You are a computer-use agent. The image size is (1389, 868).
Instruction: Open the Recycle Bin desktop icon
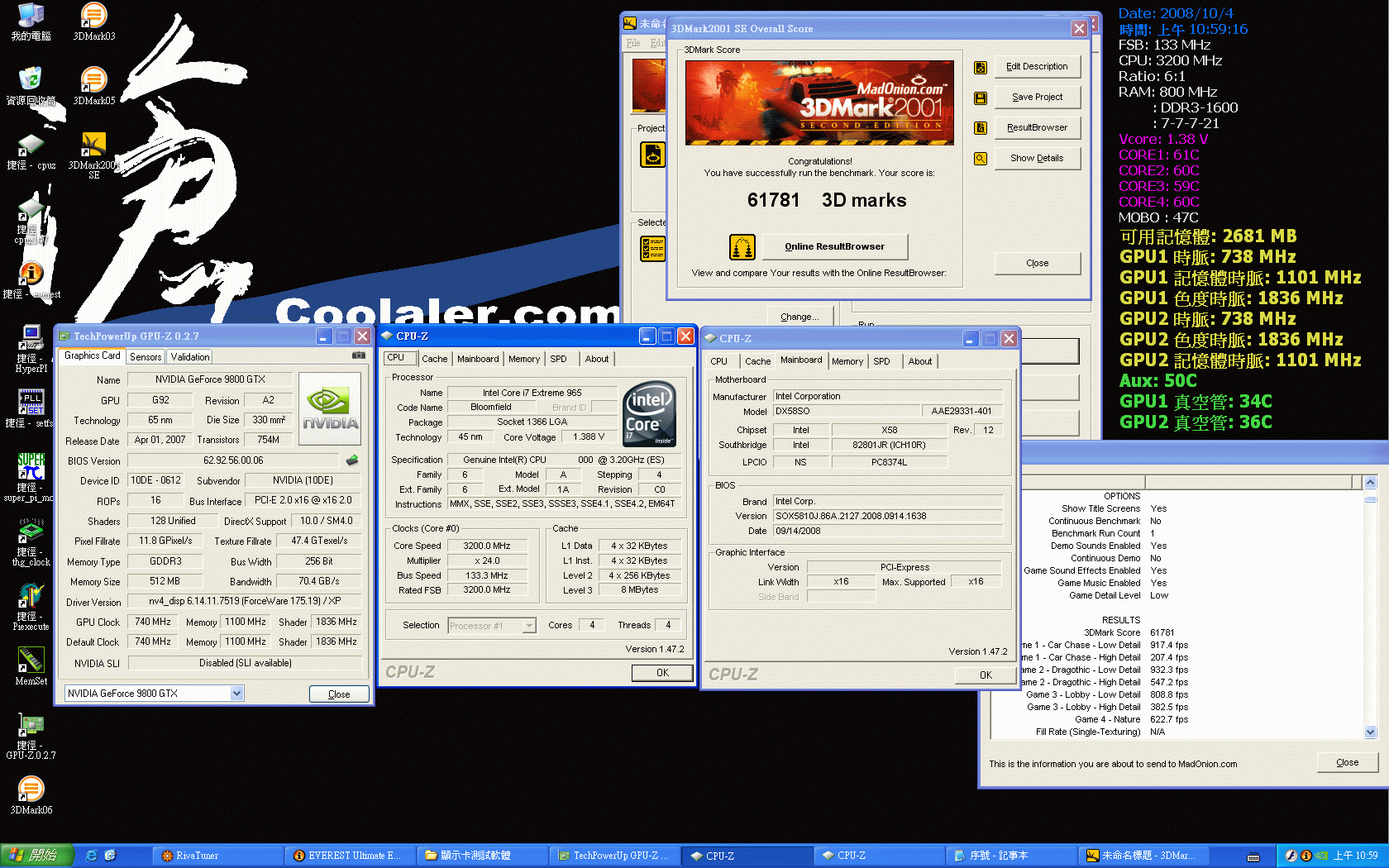click(31, 86)
